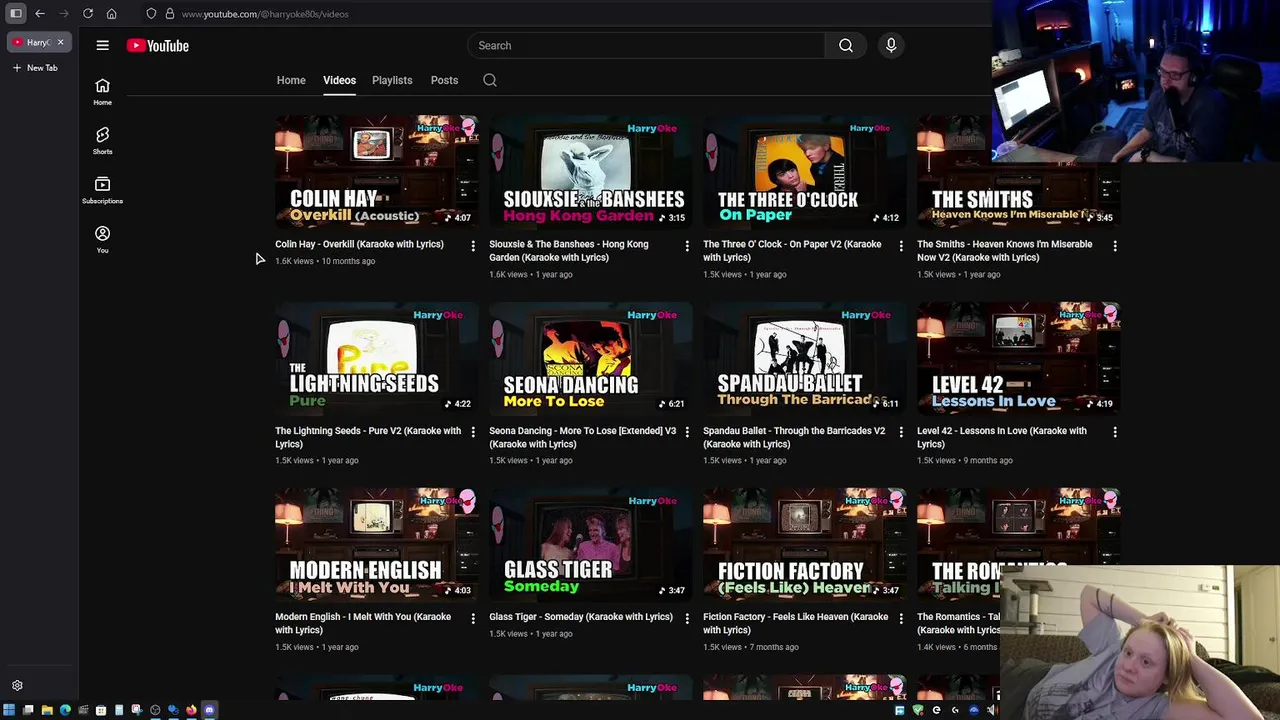Viewport: 1280px width, 720px height.
Task: Open Level 42 Lessons In Love title
Action: 1001,437
